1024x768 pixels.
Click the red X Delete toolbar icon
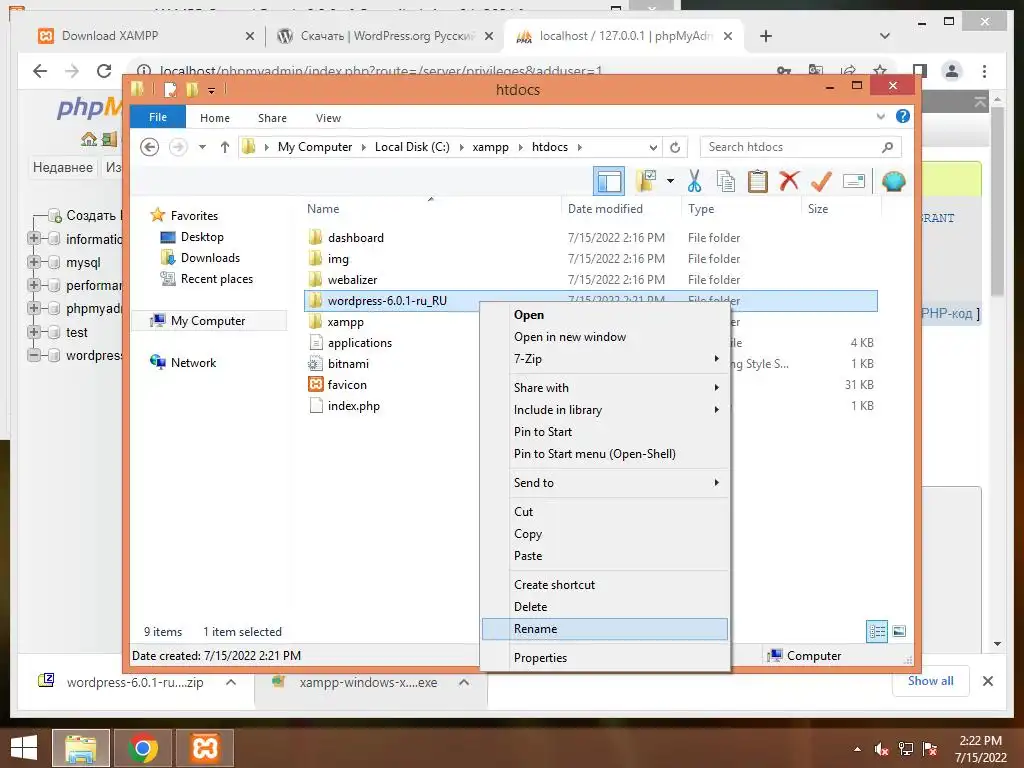tap(789, 181)
